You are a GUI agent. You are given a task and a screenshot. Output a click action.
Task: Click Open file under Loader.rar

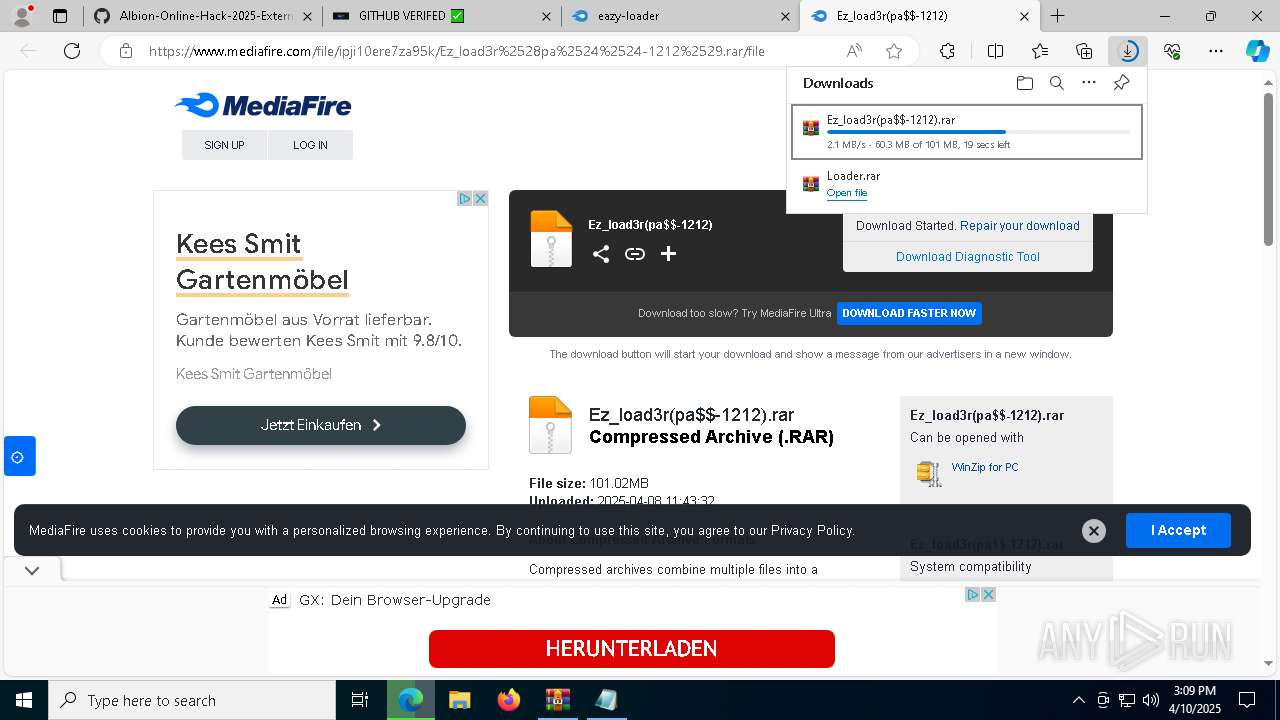pyautogui.click(x=847, y=193)
